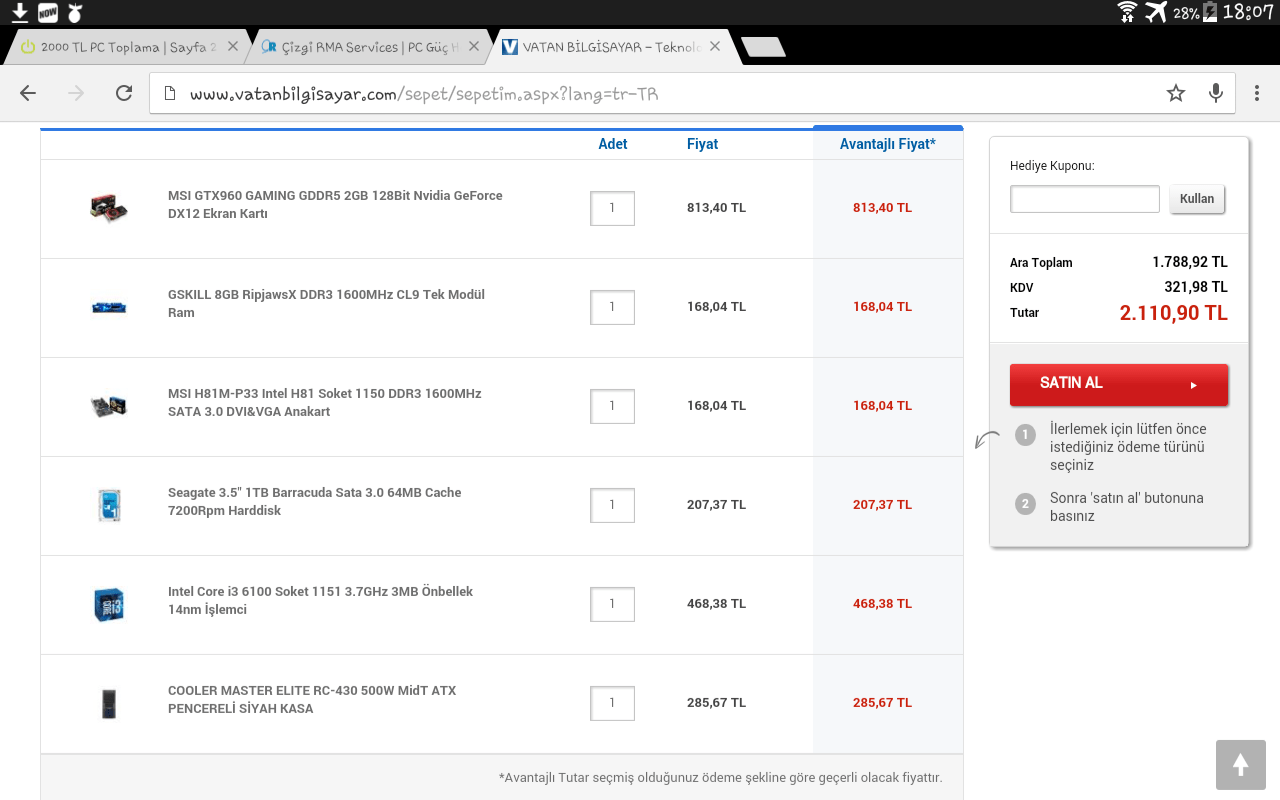This screenshot has height=800, width=1280.
Task: Click the 18:07 clock in status bar
Action: pyautogui.click(x=1248, y=12)
